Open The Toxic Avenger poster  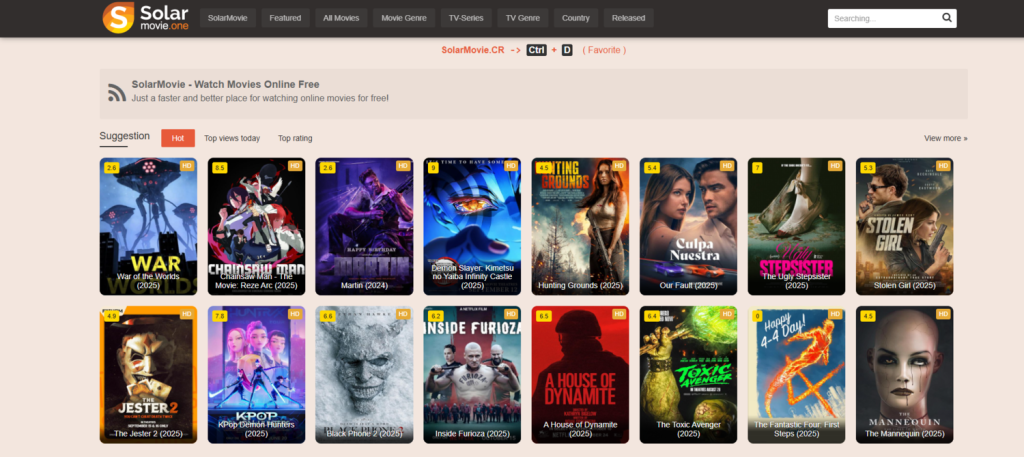coord(688,375)
